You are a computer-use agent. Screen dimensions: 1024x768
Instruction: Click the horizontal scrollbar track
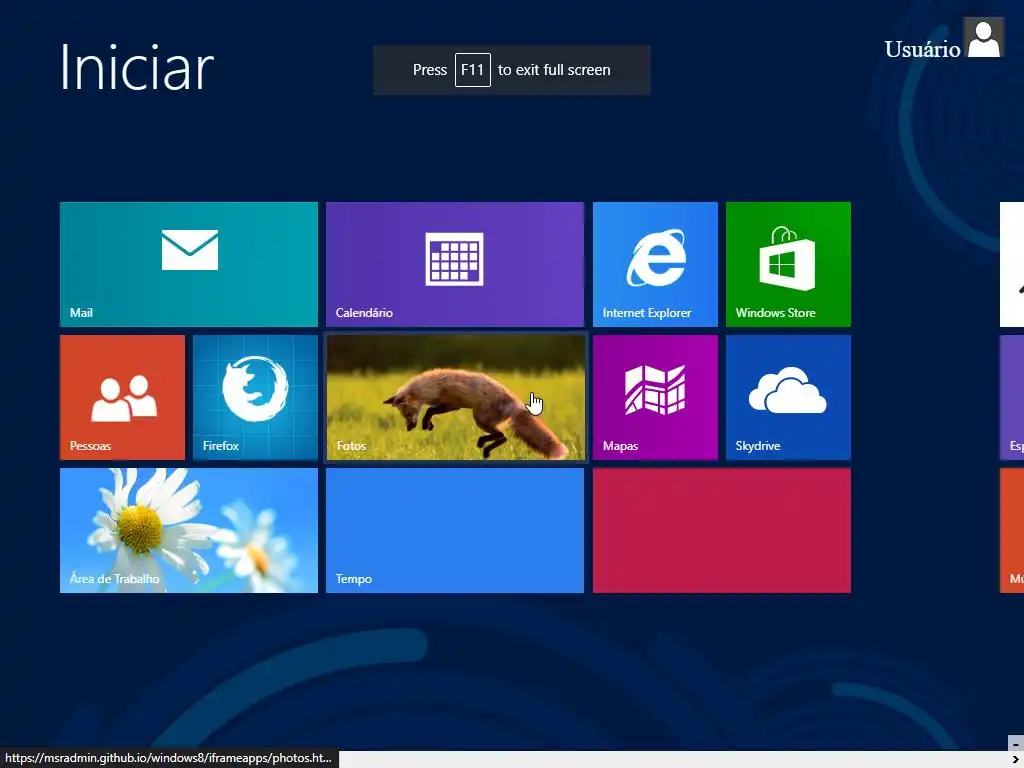pos(673,760)
